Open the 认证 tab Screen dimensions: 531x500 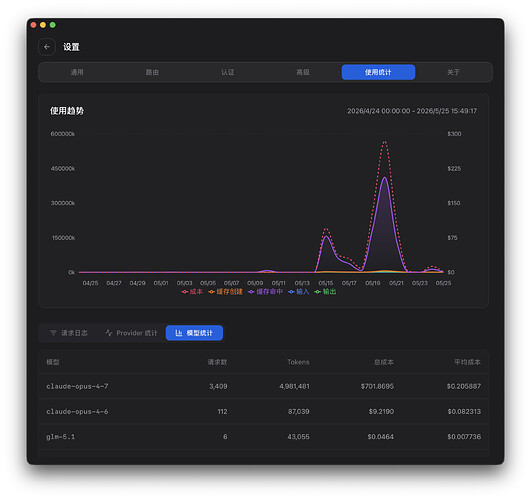click(x=228, y=72)
